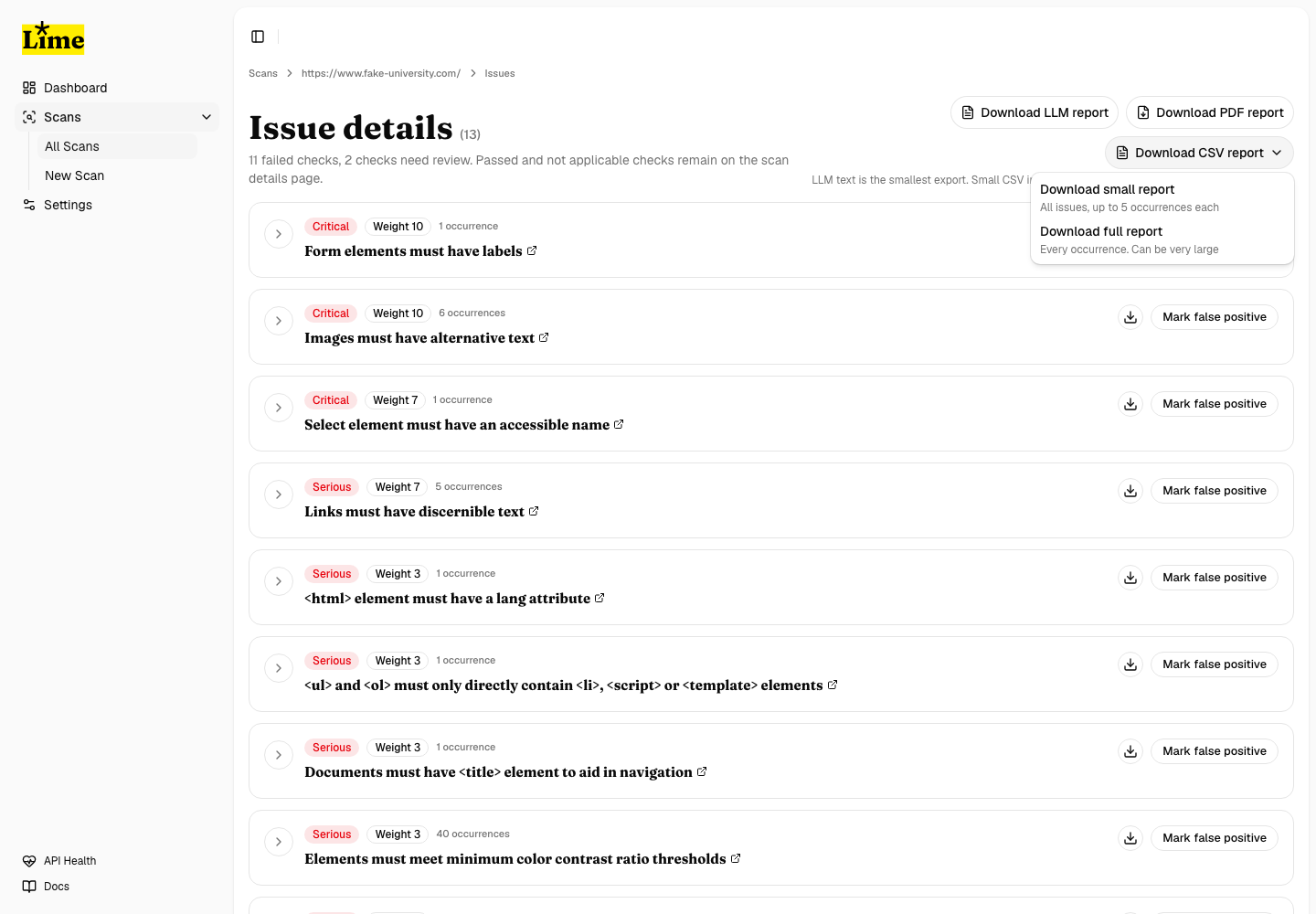Toggle the sidebar panel icon
This screenshot has height=914, width=1316.
[258, 37]
